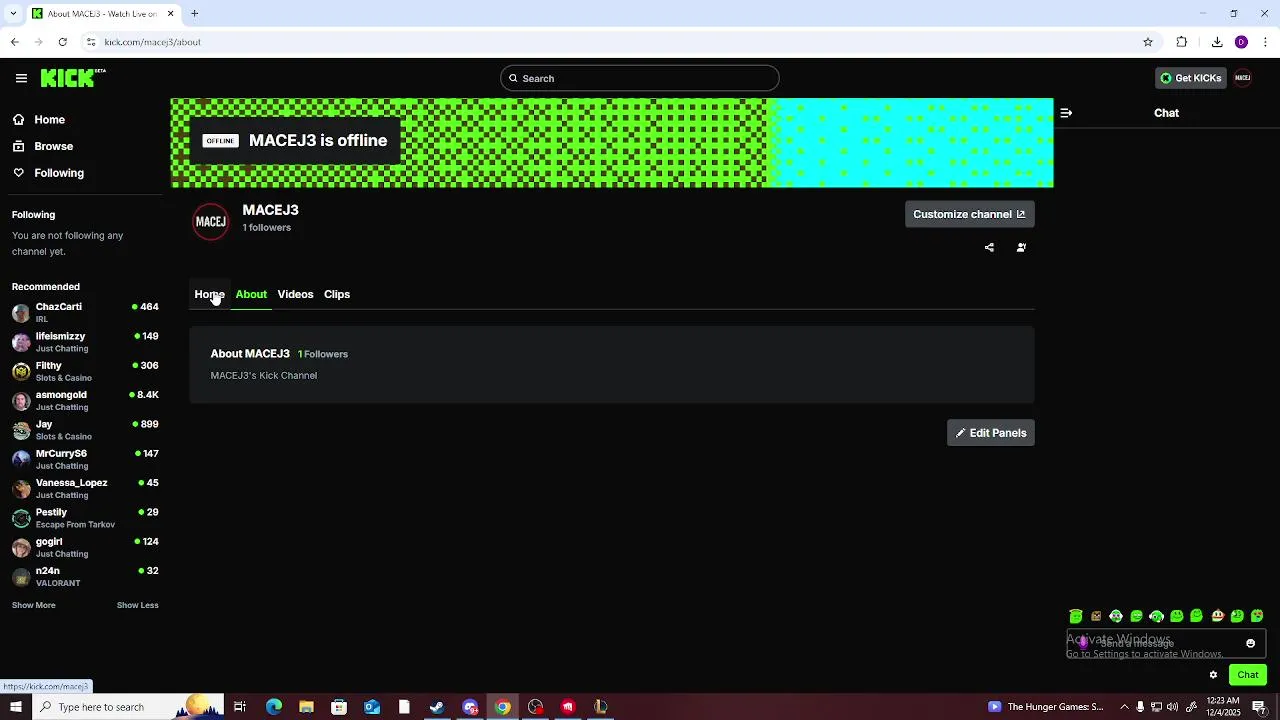This screenshot has height=720, width=1280.
Task: Click the Kick search input field
Action: [x=640, y=78]
